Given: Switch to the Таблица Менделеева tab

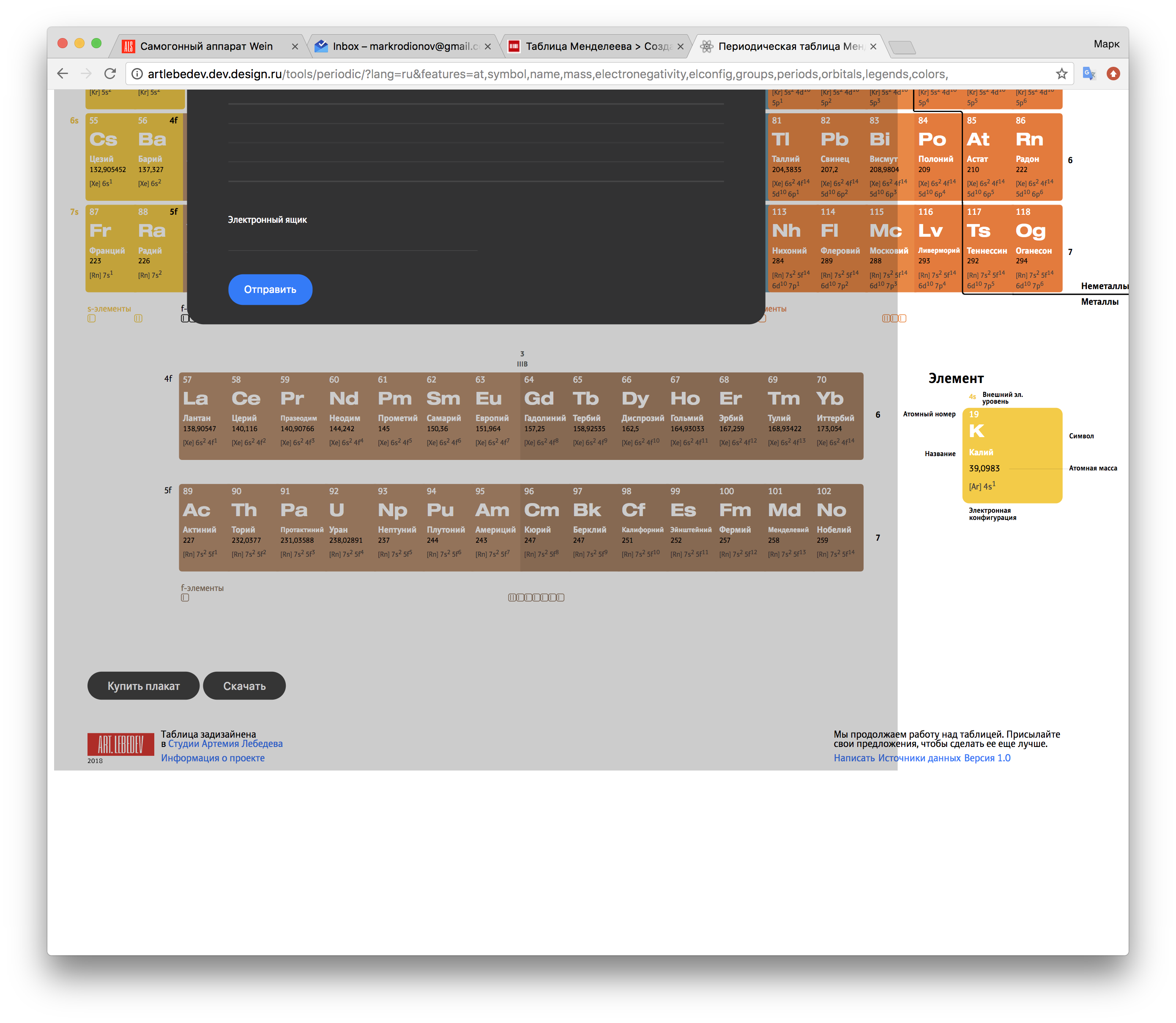Looking at the screenshot, I should click(594, 46).
